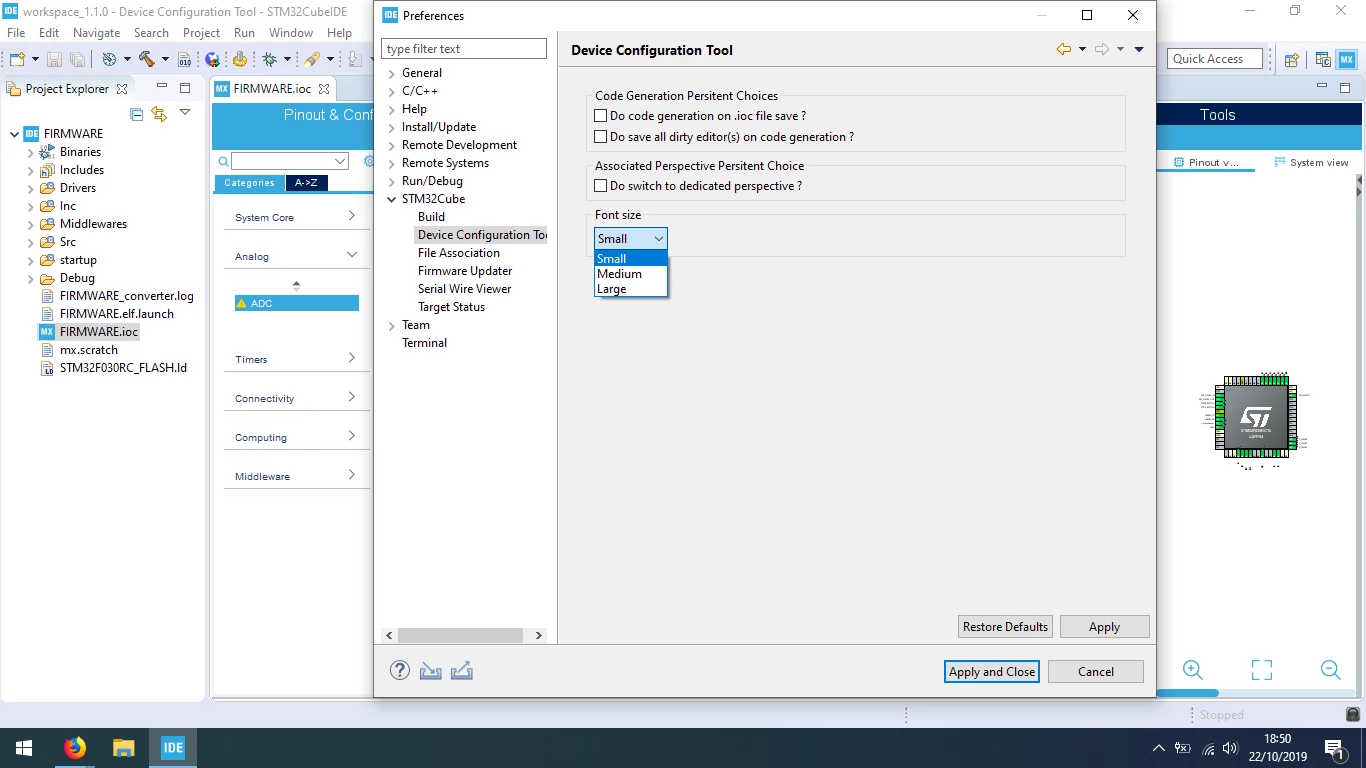
Task: Expand the General preferences node
Action: point(392,74)
